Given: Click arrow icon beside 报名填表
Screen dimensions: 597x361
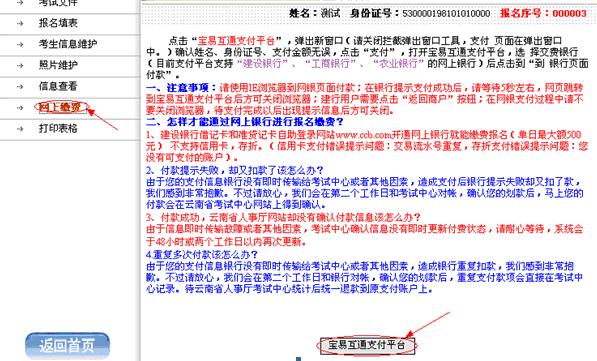Looking at the screenshot, I should (x=20, y=23).
